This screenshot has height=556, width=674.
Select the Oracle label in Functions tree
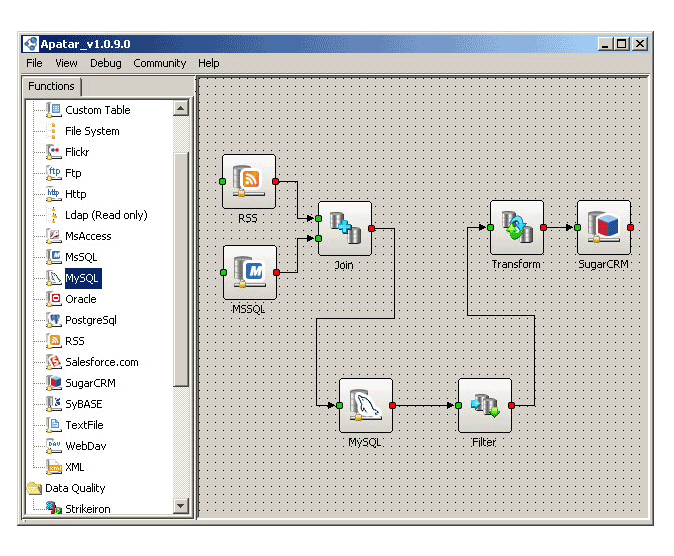81,299
